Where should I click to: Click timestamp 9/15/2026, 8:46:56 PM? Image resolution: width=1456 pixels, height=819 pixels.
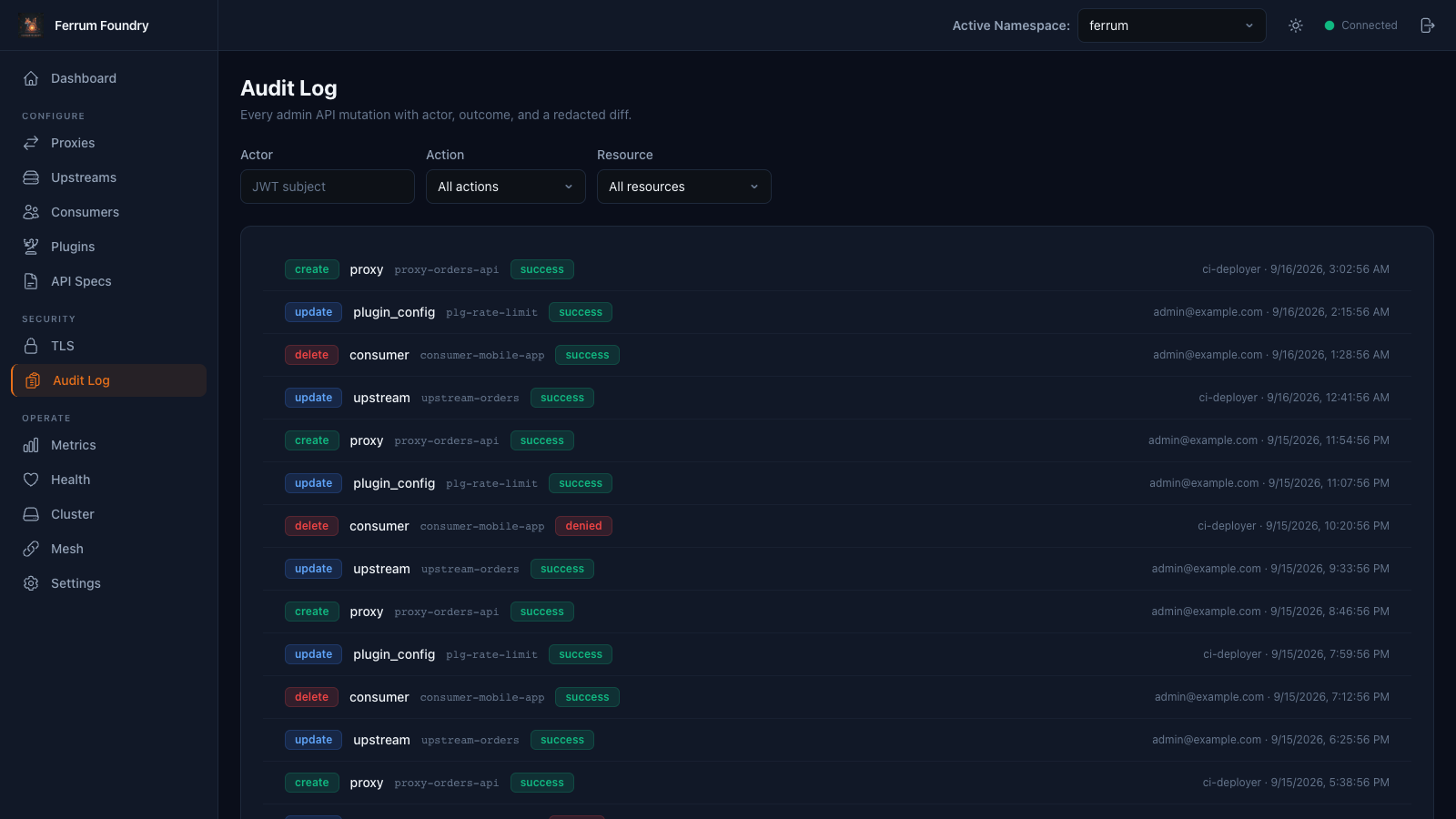pos(1330,612)
